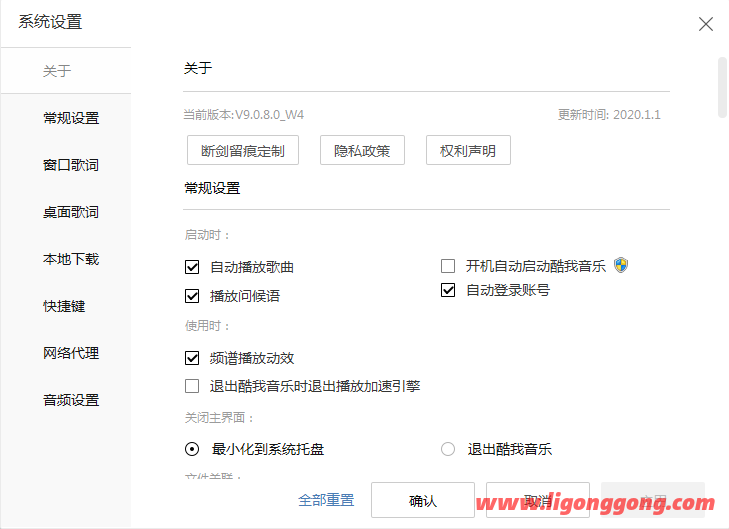This screenshot has width=729, height=529.
Task: Toggle 播放问候语 checkbox
Action: 192,296
